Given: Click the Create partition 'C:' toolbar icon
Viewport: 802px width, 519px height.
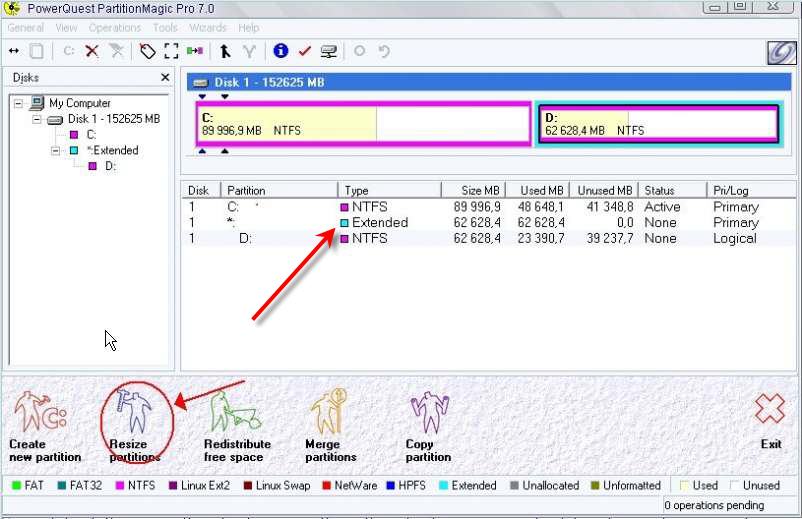Looking at the screenshot, I should (x=69, y=51).
